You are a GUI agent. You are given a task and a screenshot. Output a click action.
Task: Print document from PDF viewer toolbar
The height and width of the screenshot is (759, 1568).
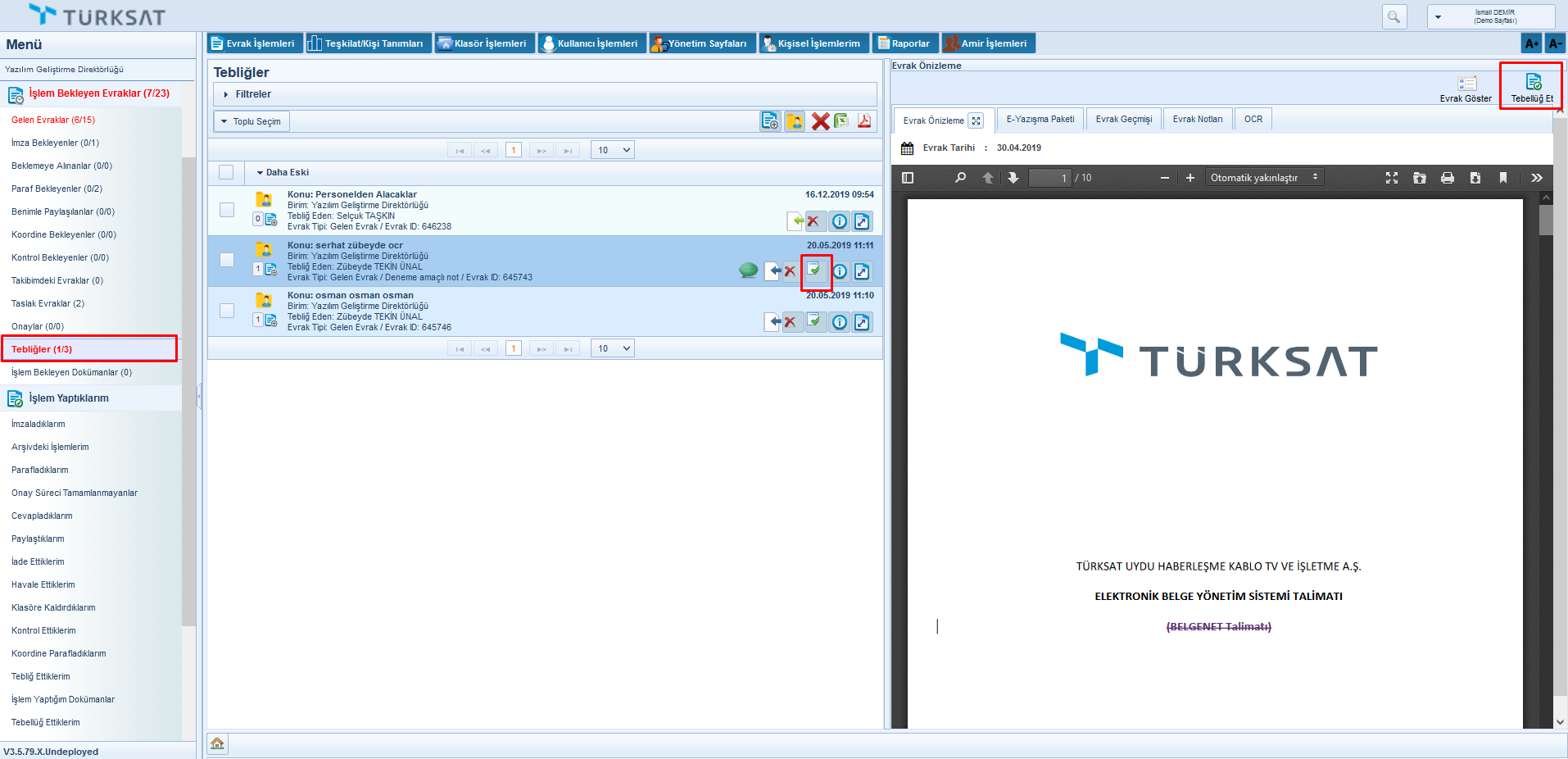coord(1448,178)
